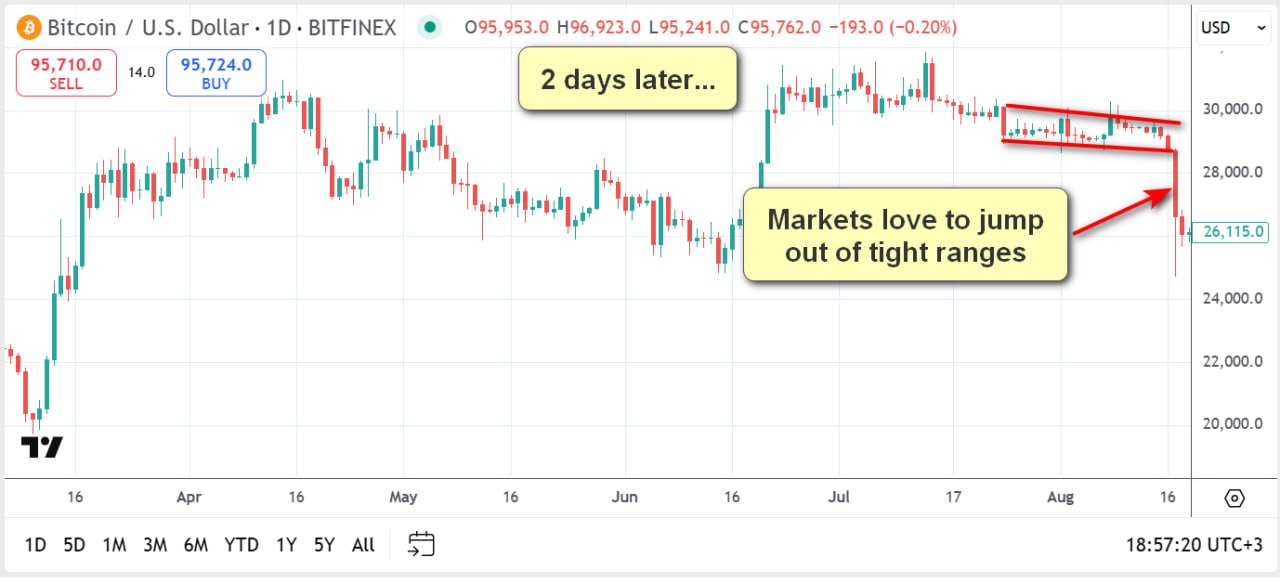Choose the 1Y time range

(x=286, y=545)
